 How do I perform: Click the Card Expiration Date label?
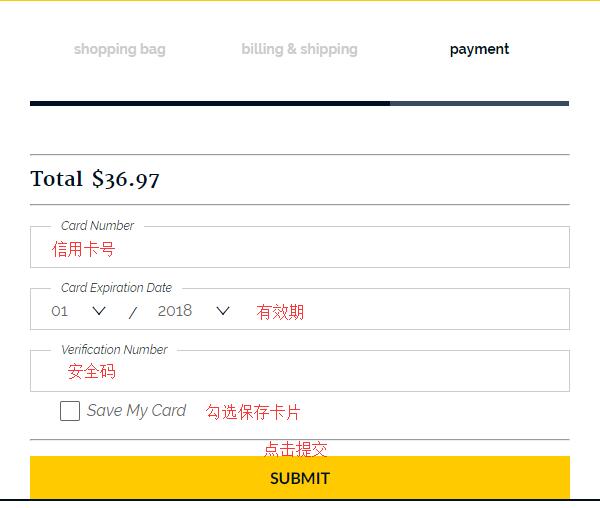coord(116,288)
